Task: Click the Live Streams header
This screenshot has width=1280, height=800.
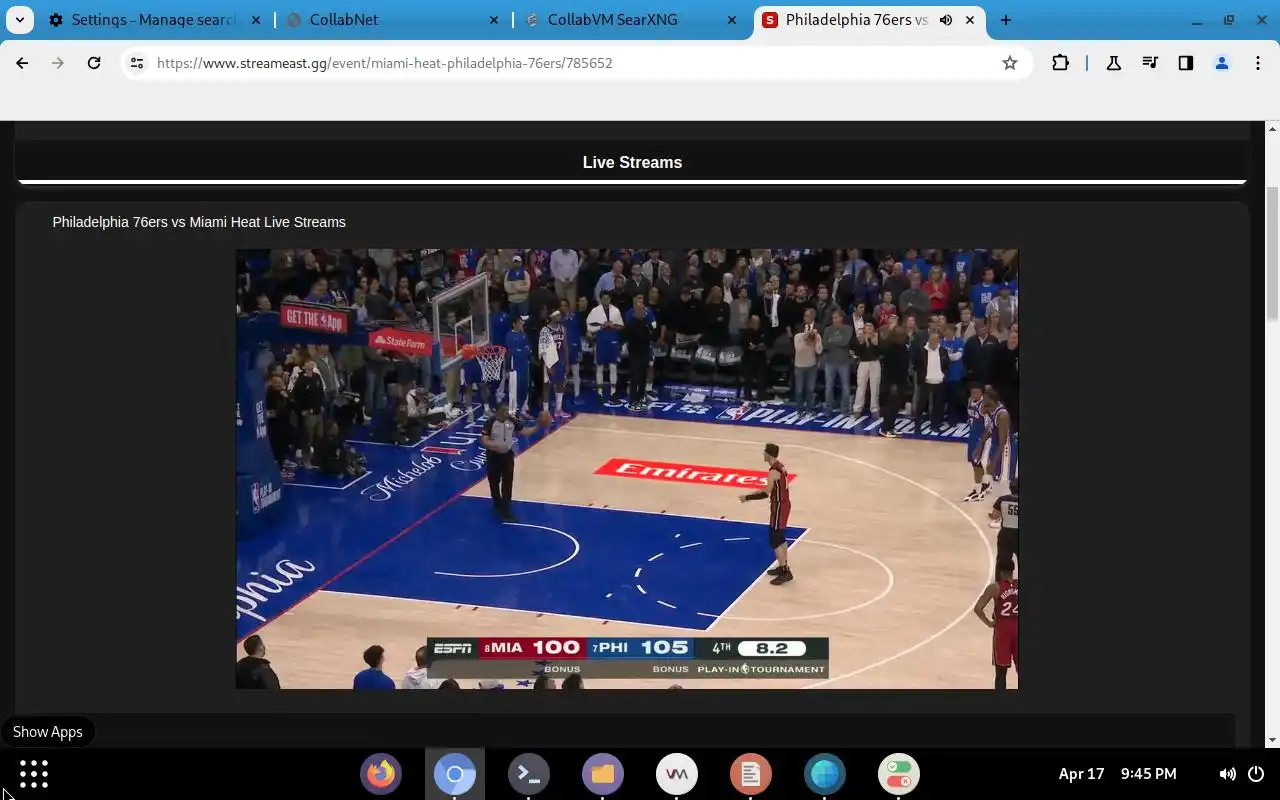Action: point(632,162)
